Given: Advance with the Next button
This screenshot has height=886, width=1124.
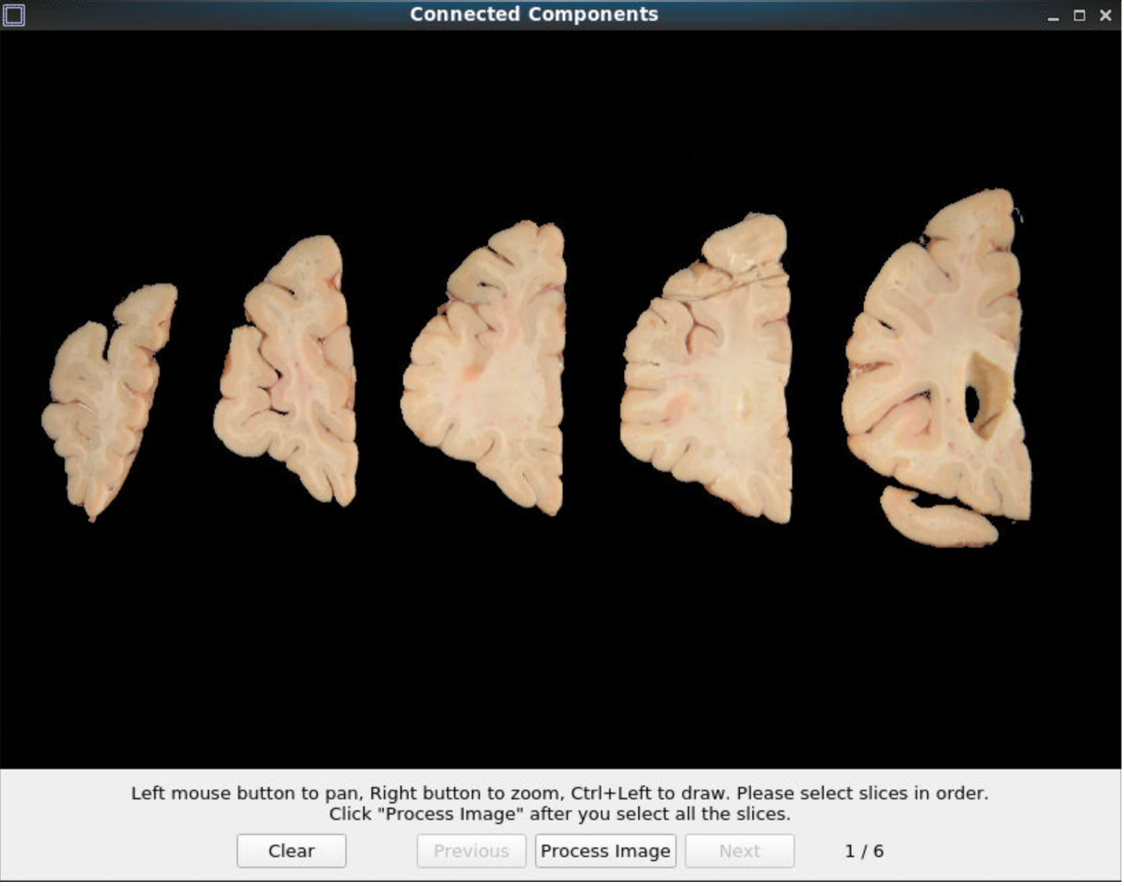Looking at the screenshot, I should [739, 851].
